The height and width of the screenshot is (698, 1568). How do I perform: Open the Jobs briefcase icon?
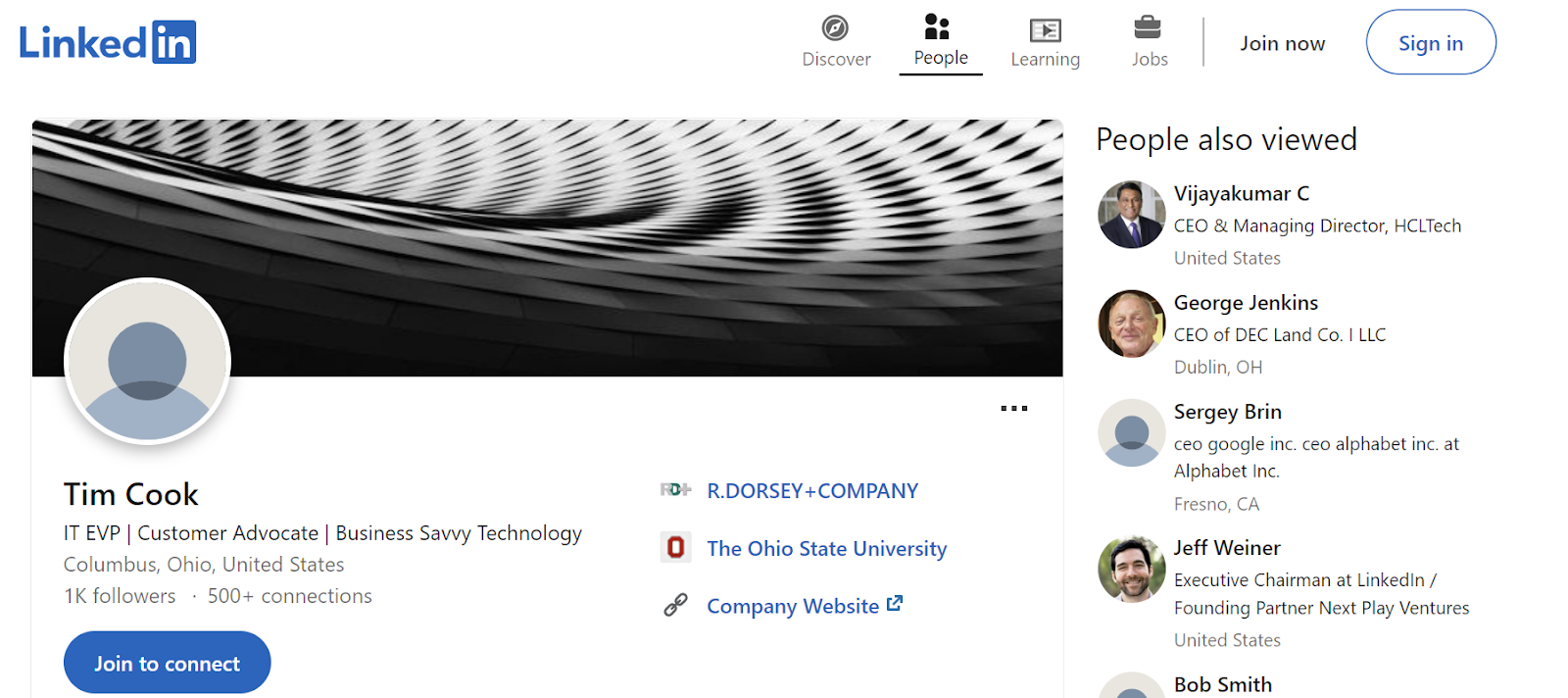[1148, 26]
